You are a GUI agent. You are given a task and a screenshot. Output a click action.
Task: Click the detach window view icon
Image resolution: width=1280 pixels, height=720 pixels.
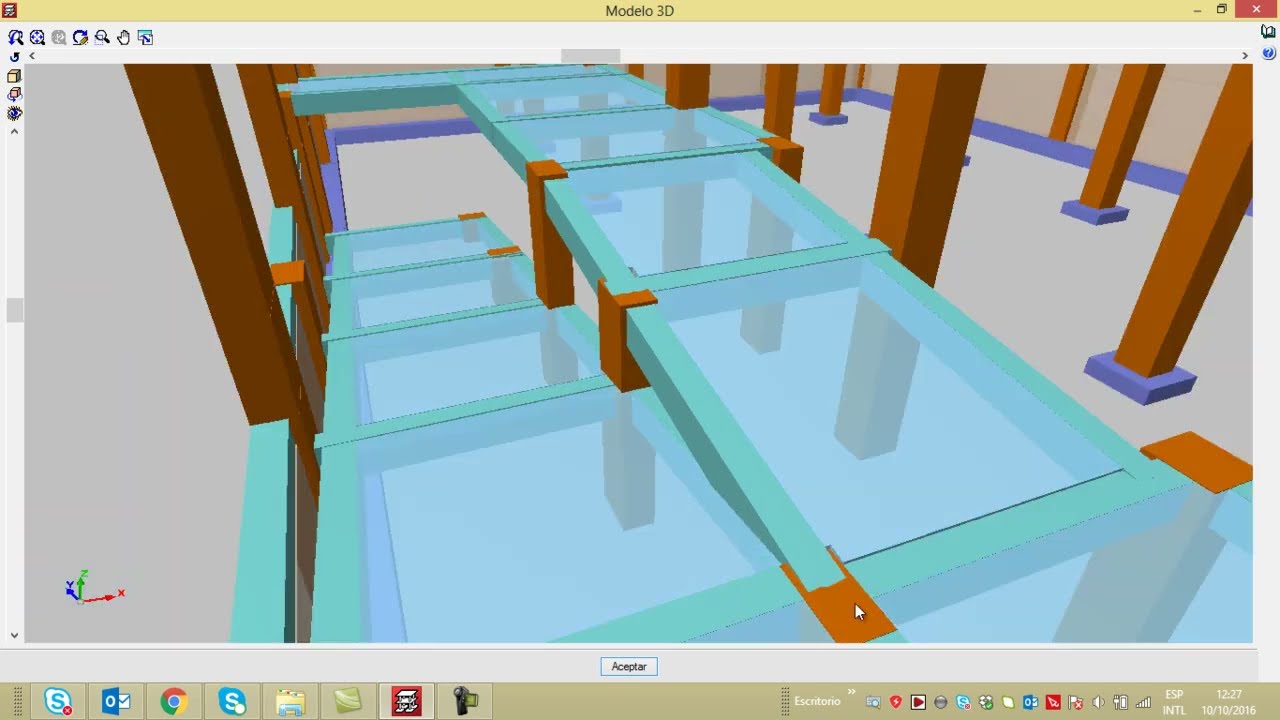pyautogui.click(x=145, y=37)
